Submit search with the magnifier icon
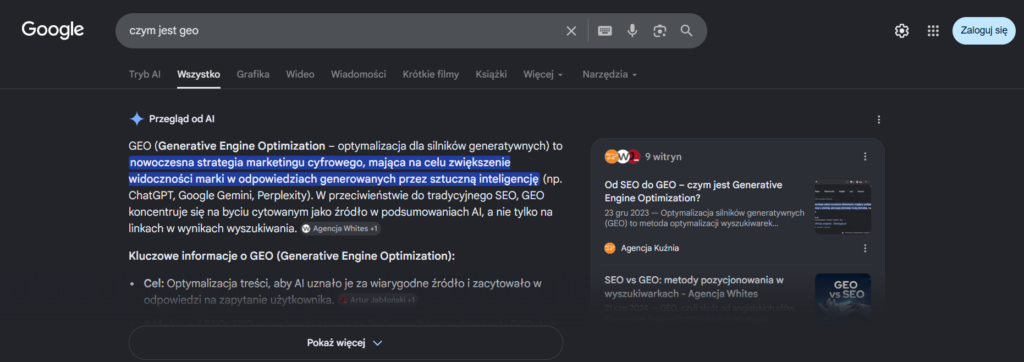The image size is (1024, 362). 686,31
